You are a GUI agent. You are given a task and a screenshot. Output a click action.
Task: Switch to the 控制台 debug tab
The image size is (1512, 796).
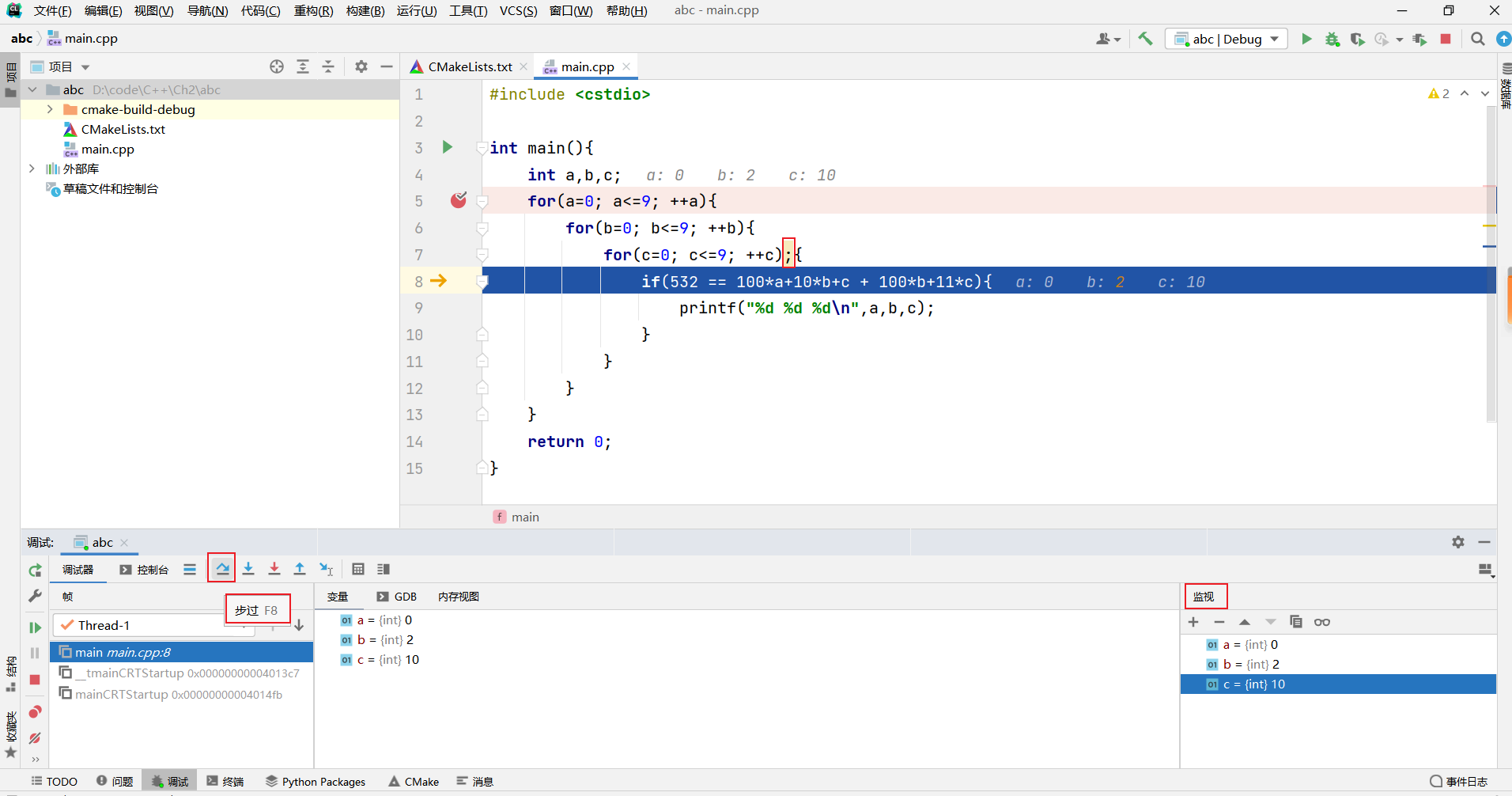point(144,570)
